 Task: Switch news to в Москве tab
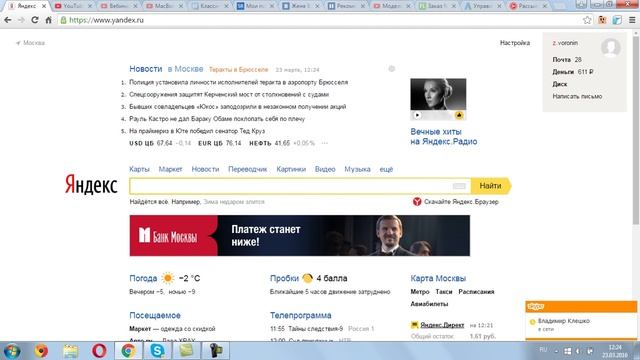point(185,69)
